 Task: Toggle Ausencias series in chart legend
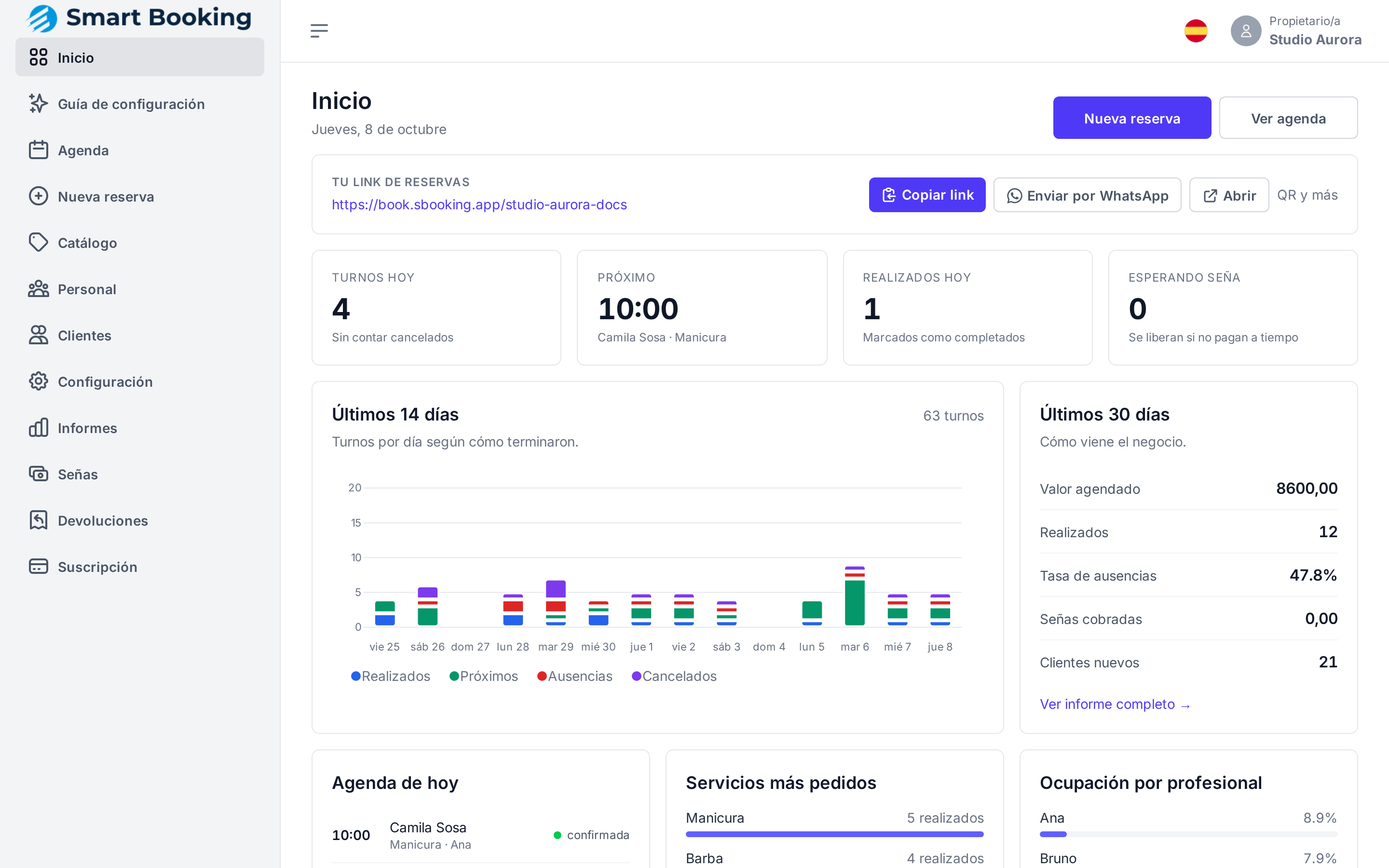click(574, 676)
